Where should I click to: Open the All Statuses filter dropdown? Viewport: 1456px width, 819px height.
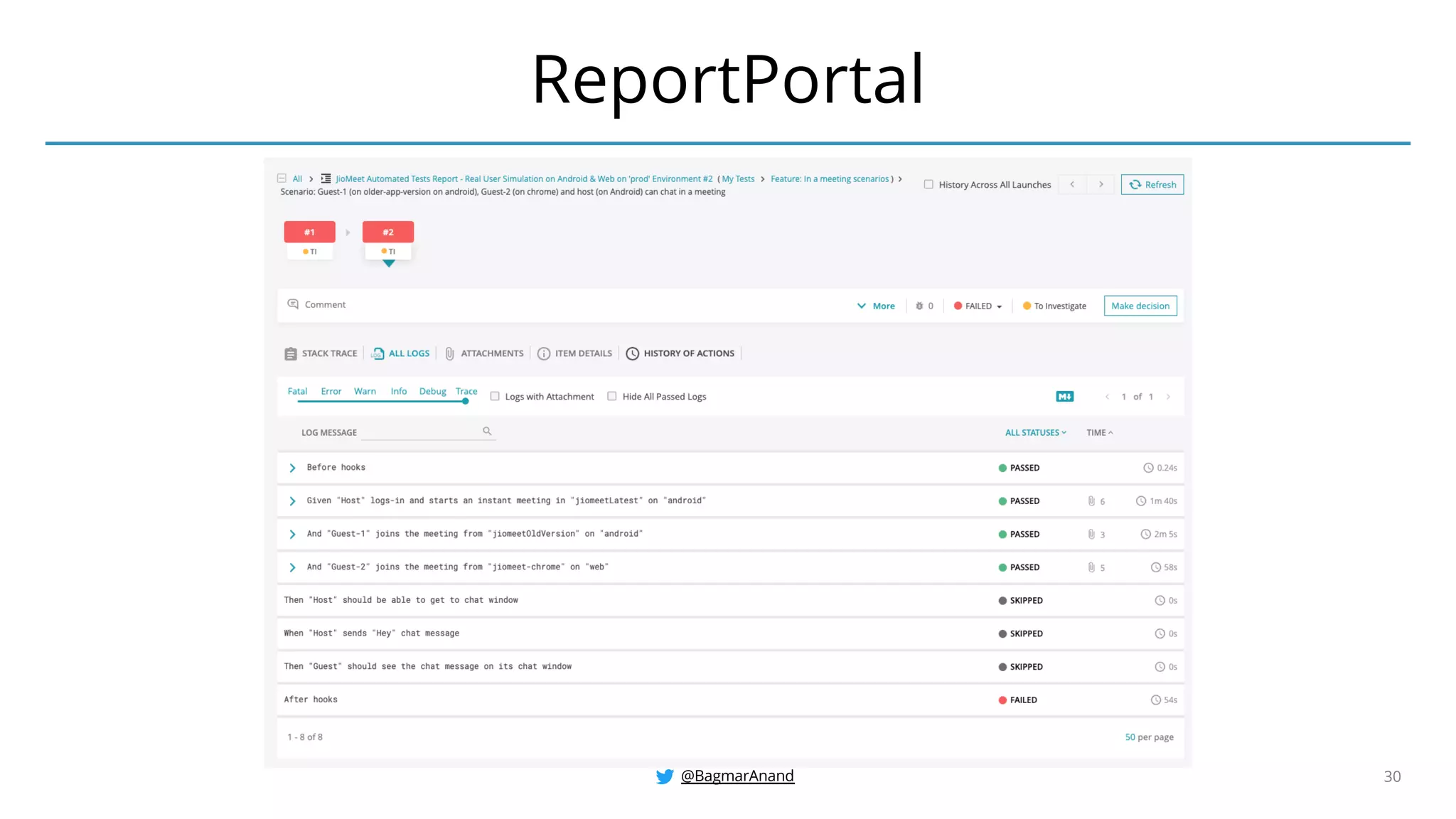tap(1036, 432)
